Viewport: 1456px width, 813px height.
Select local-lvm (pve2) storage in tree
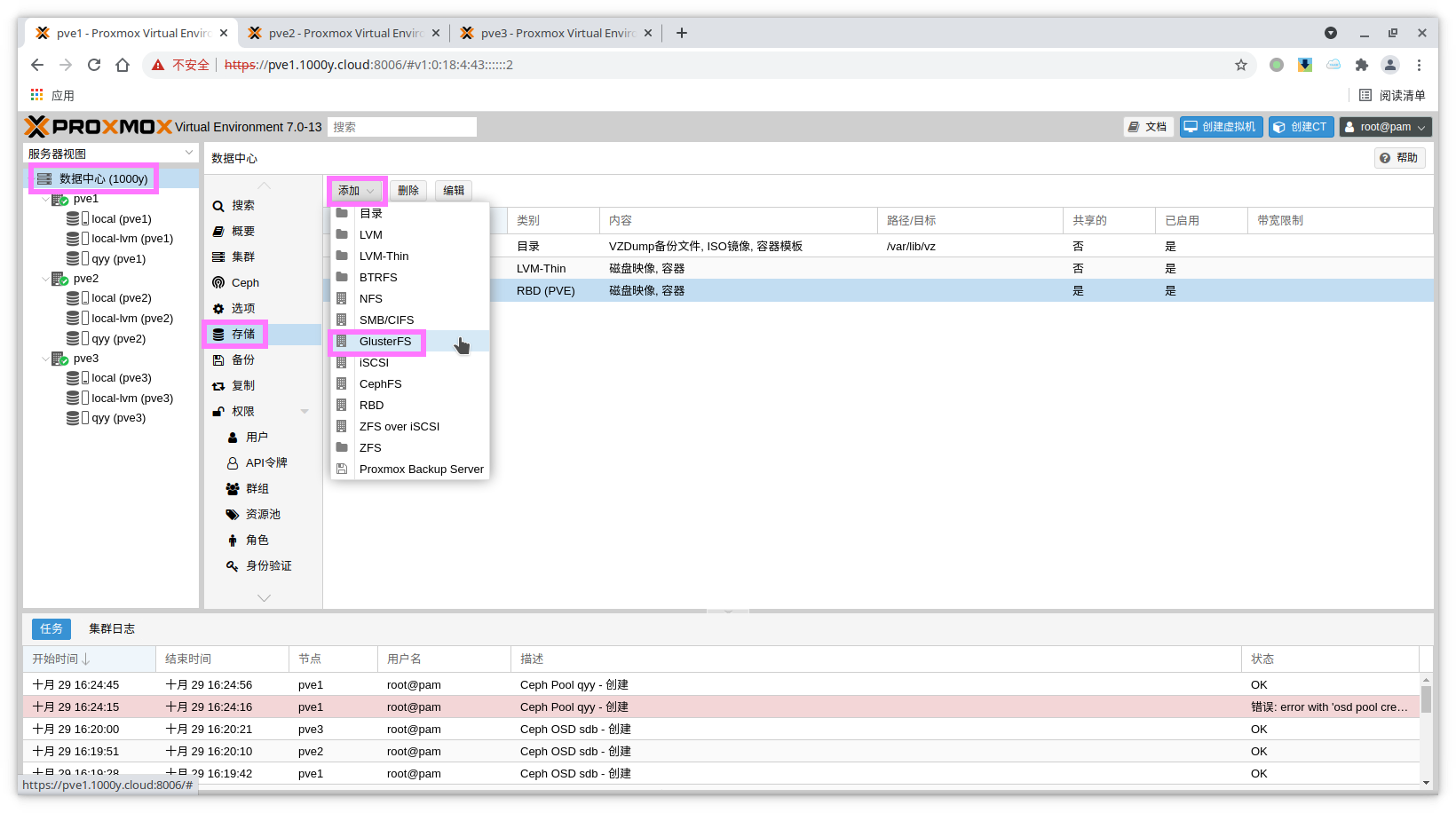pos(132,319)
